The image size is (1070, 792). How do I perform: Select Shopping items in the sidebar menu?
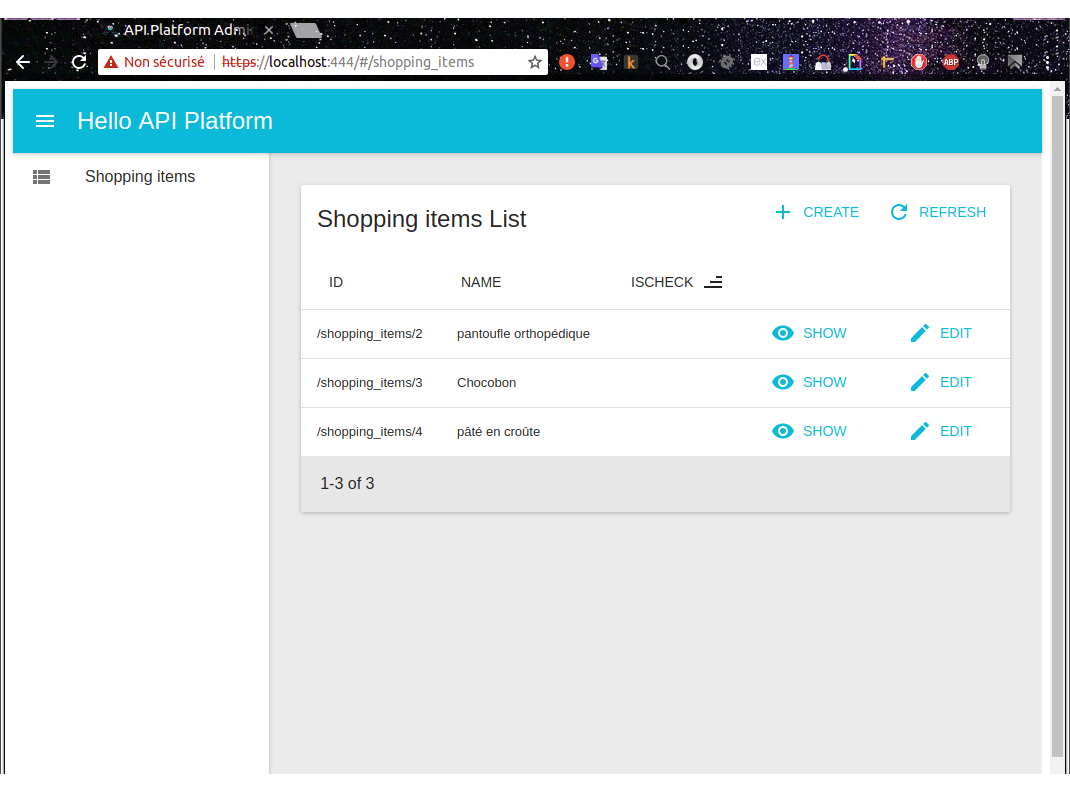140,177
